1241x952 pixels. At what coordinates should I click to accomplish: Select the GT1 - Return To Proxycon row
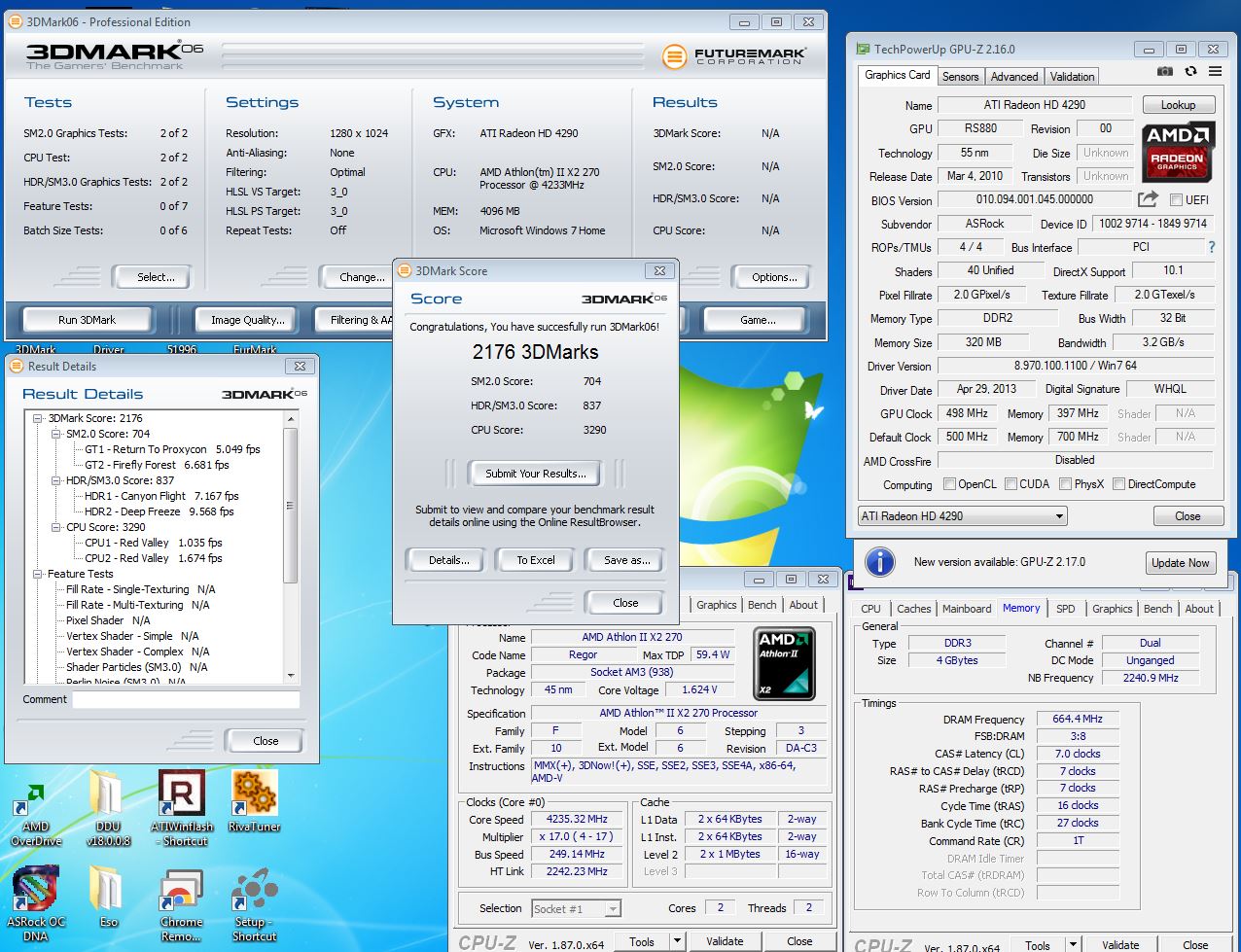[x=172, y=449]
